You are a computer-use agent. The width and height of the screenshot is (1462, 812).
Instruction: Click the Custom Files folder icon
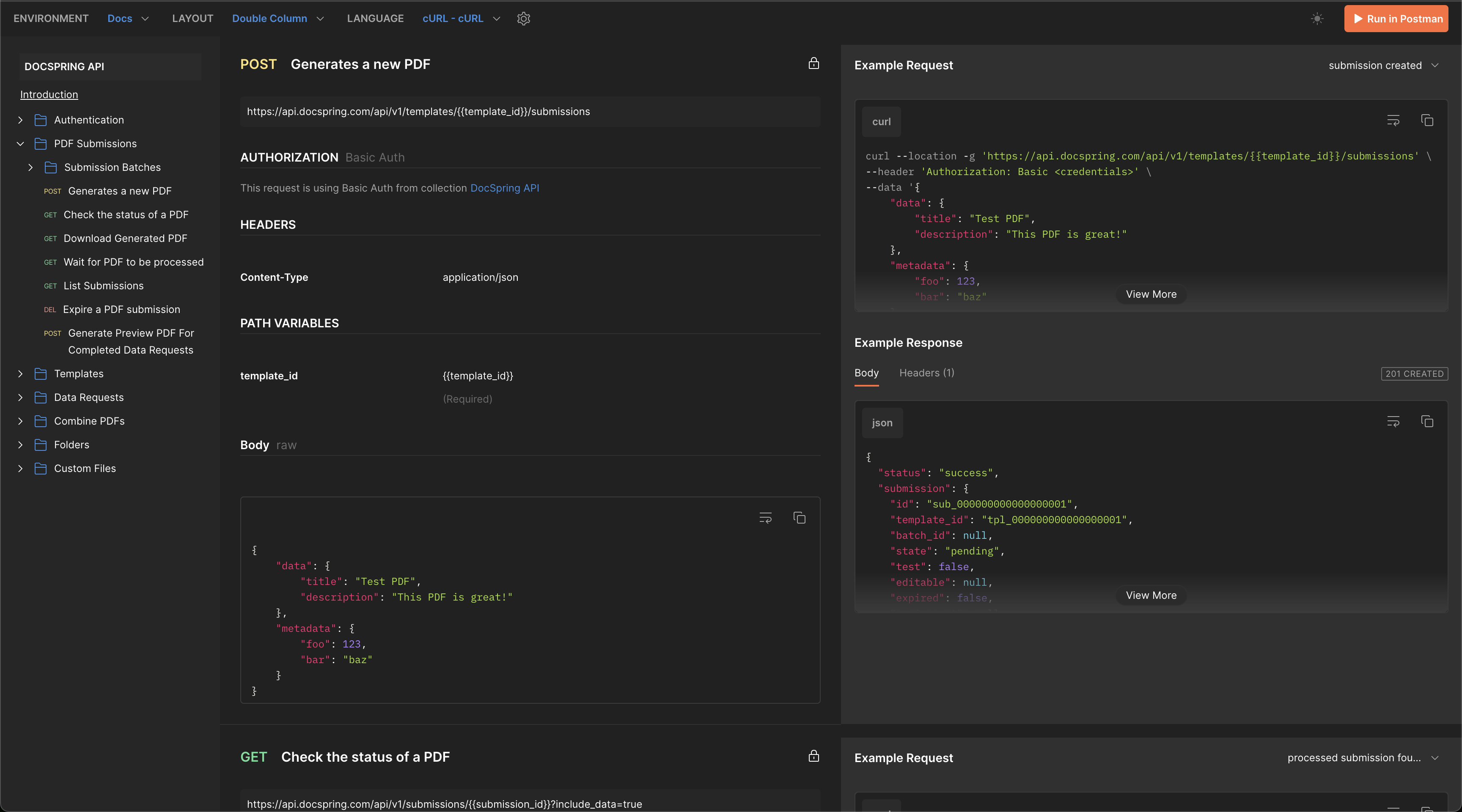coord(40,469)
